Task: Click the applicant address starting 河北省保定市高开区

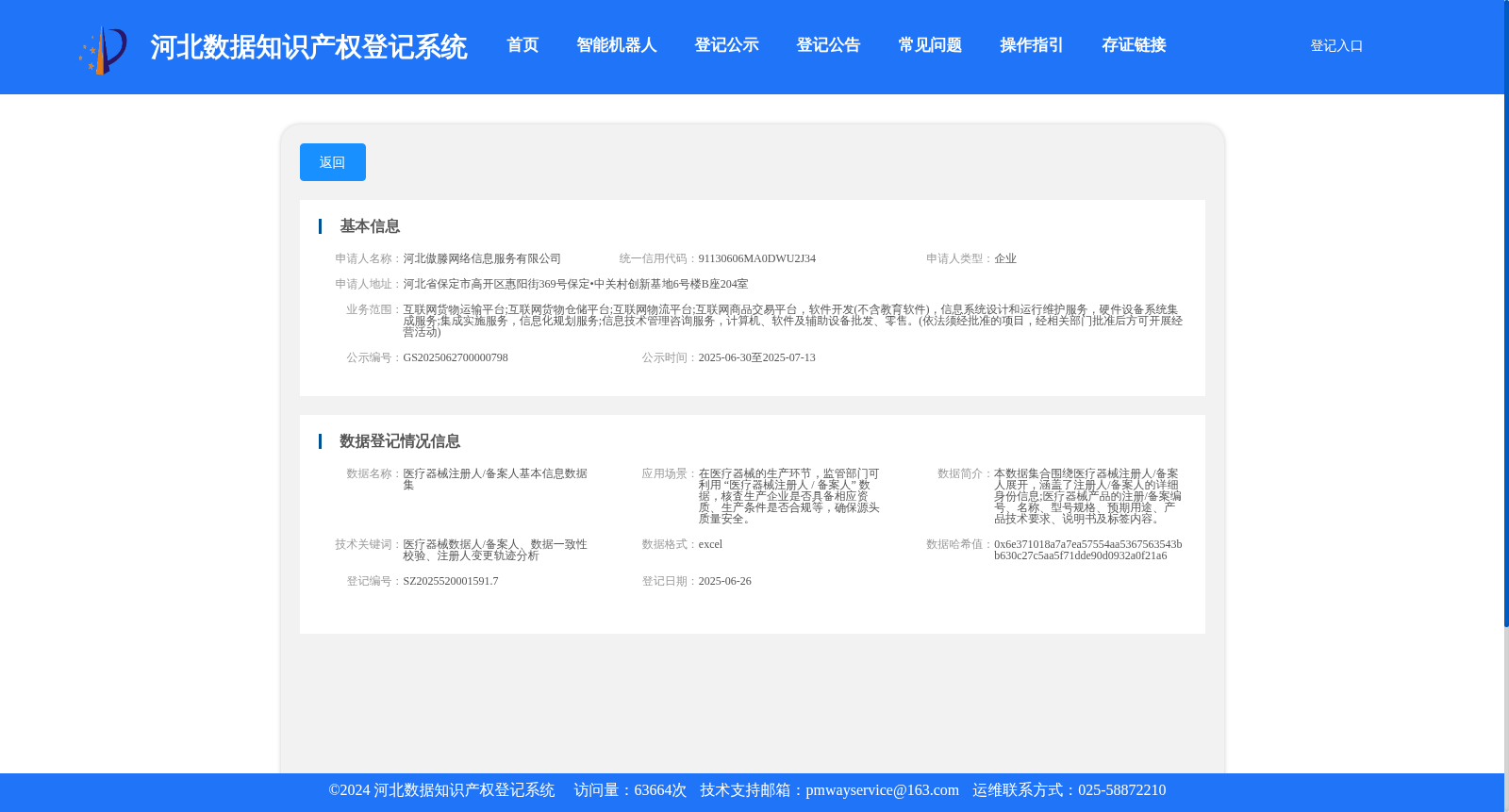Action: pyautogui.click(x=575, y=284)
